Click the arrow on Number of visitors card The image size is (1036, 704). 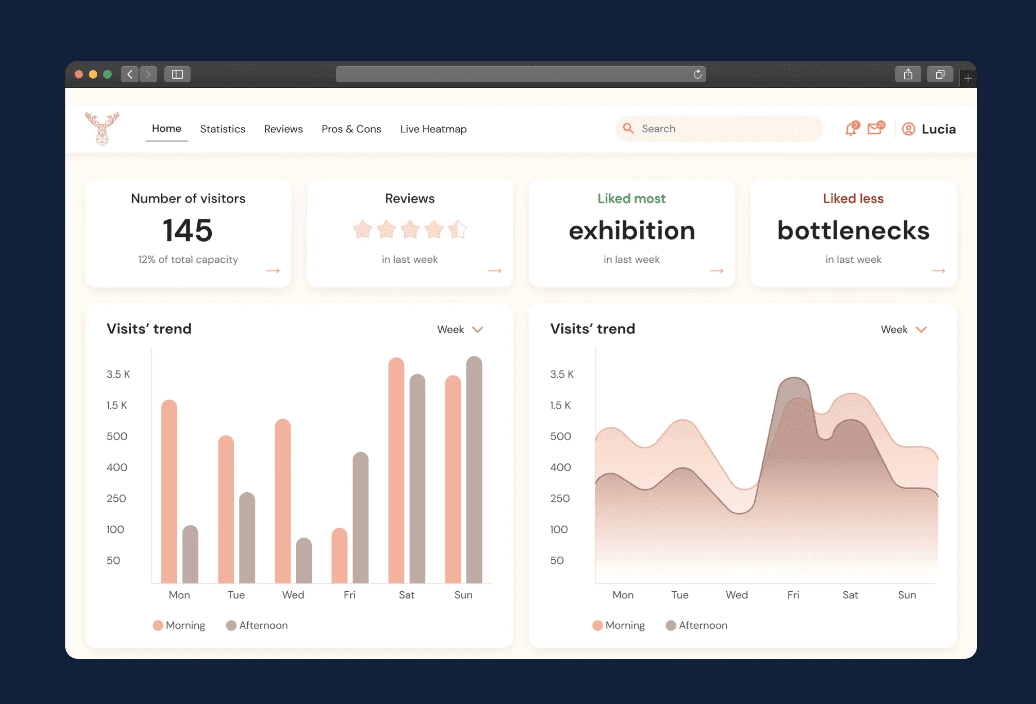(x=273, y=271)
